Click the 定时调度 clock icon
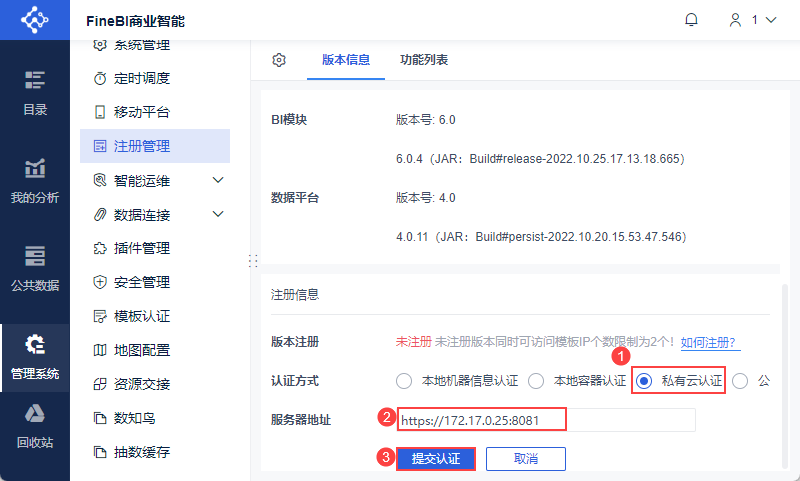The width and height of the screenshot is (800, 481). (x=100, y=79)
